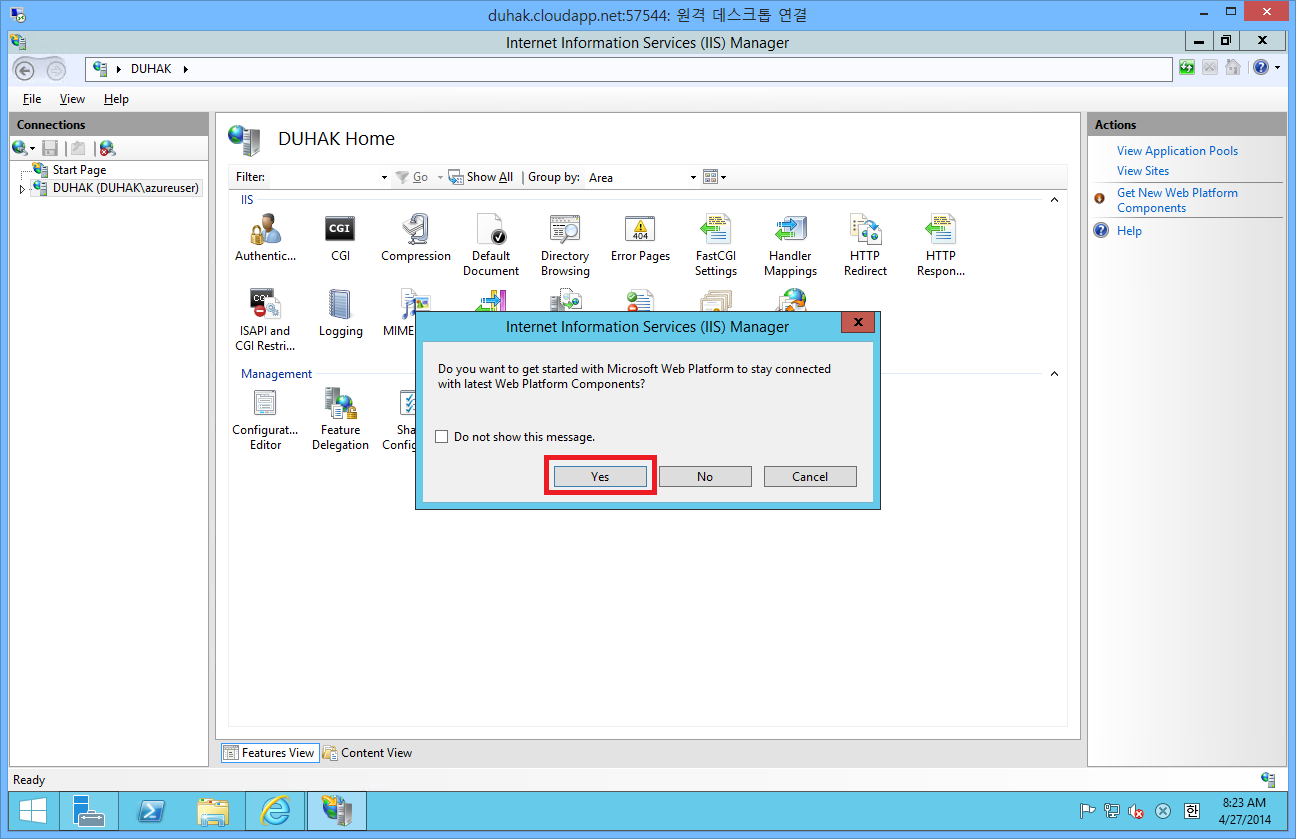The width and height of the screenshot is (1296, 839).
Task: Click Web Platform download icon in Actions pane
Action: (x=1100, y=199)
